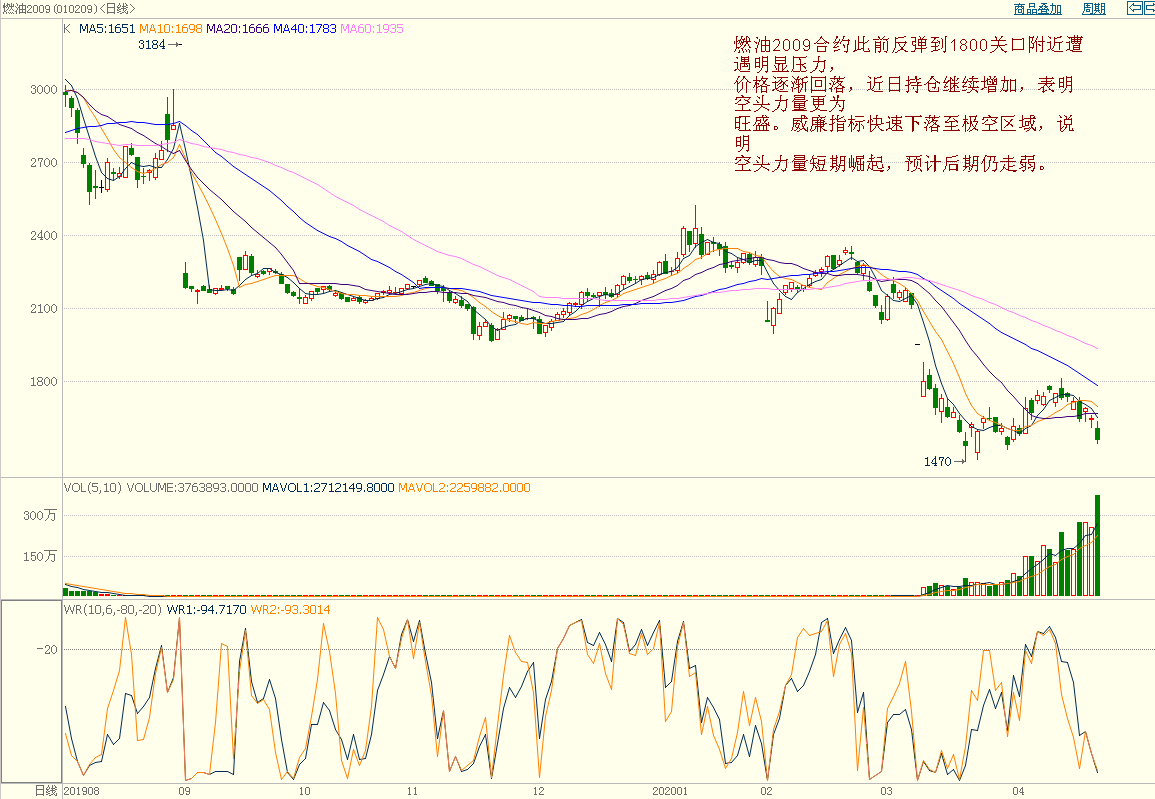
Task: Click the MAVOL2 orange volume average label
Action: coord(464,488)
